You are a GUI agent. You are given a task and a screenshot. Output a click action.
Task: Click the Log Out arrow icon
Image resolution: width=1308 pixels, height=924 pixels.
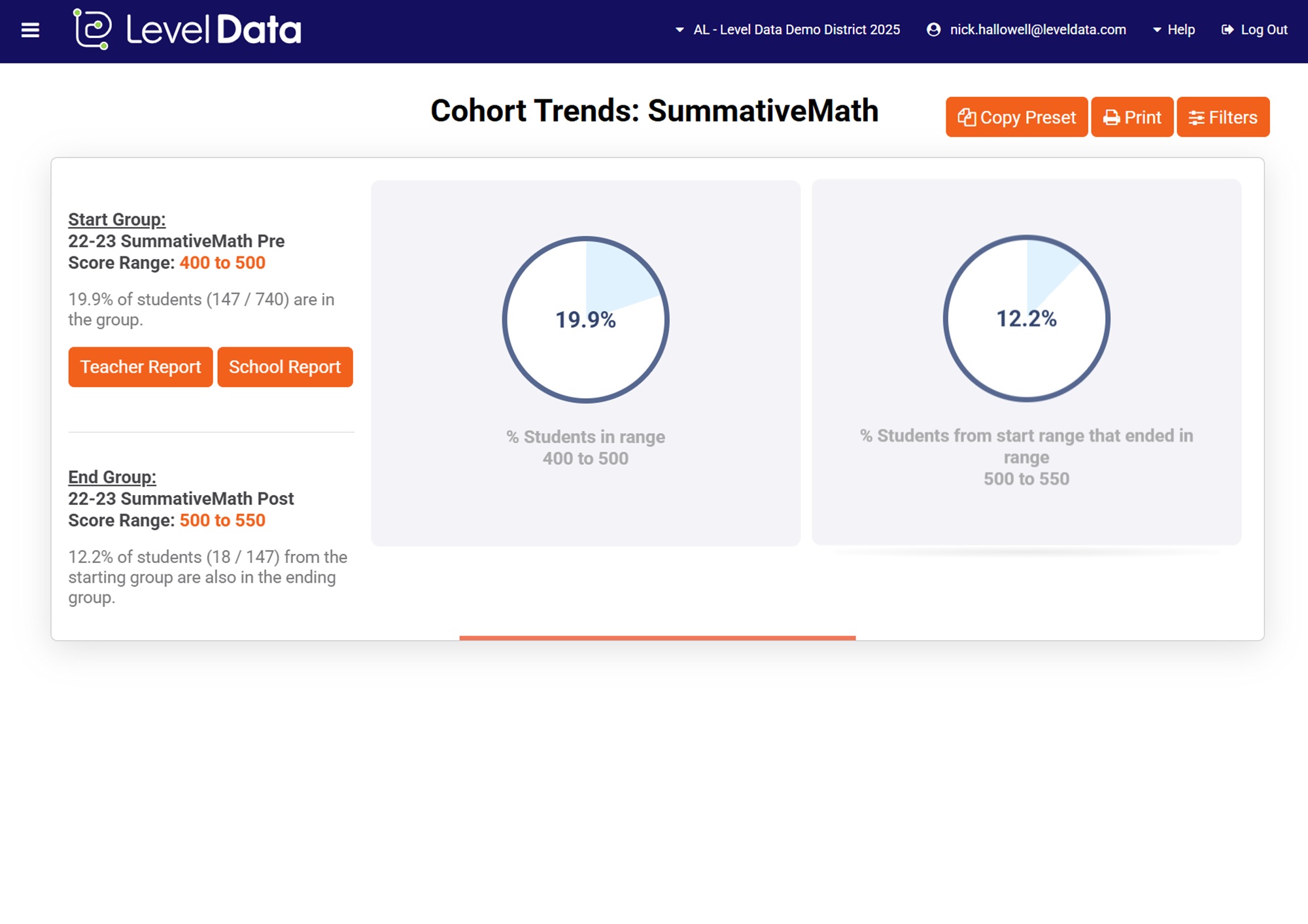1228,29
